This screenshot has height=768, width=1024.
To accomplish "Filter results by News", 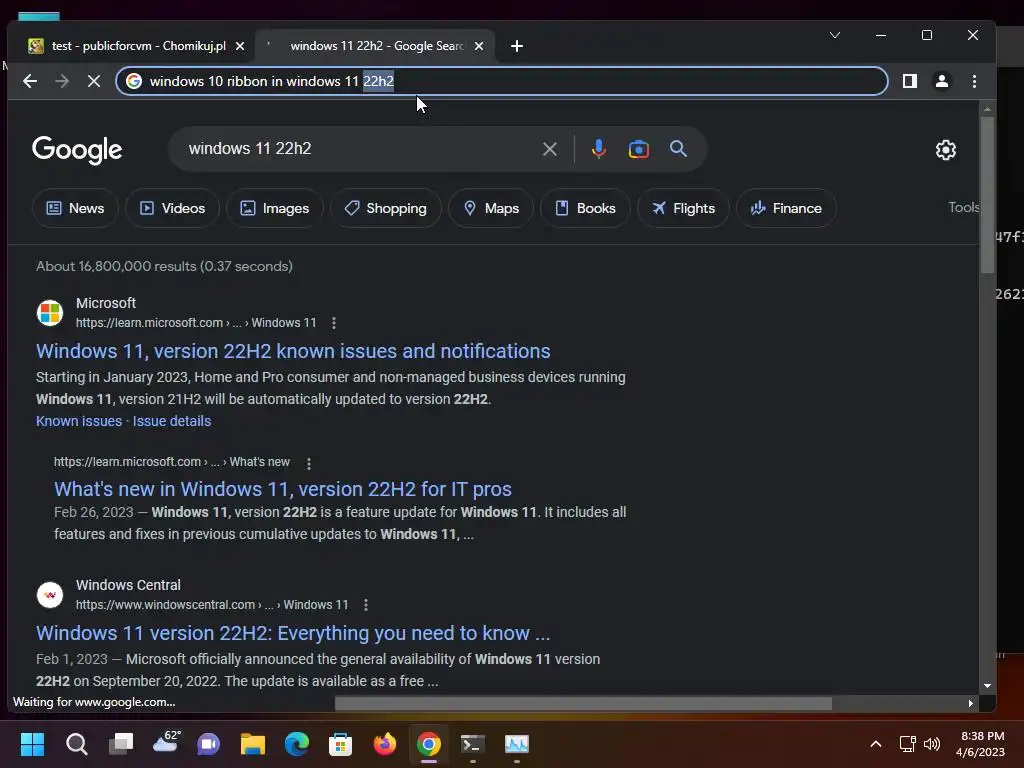I will coord(75,208).
